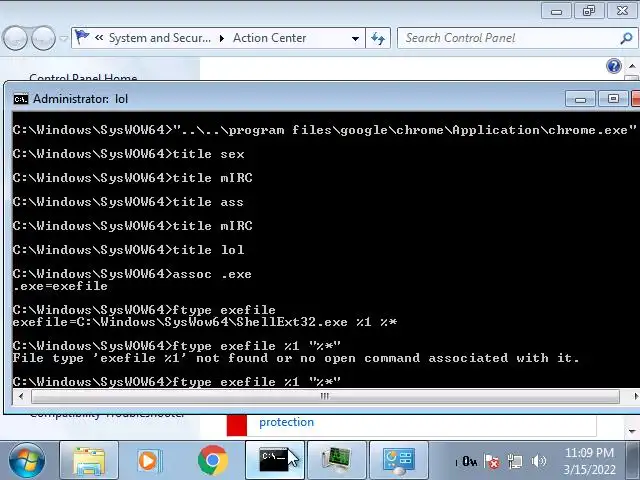Open the Command Prompt system menu icon
Image resolution: width=640 pixels, height=480 pixels.
pos(21,99)
